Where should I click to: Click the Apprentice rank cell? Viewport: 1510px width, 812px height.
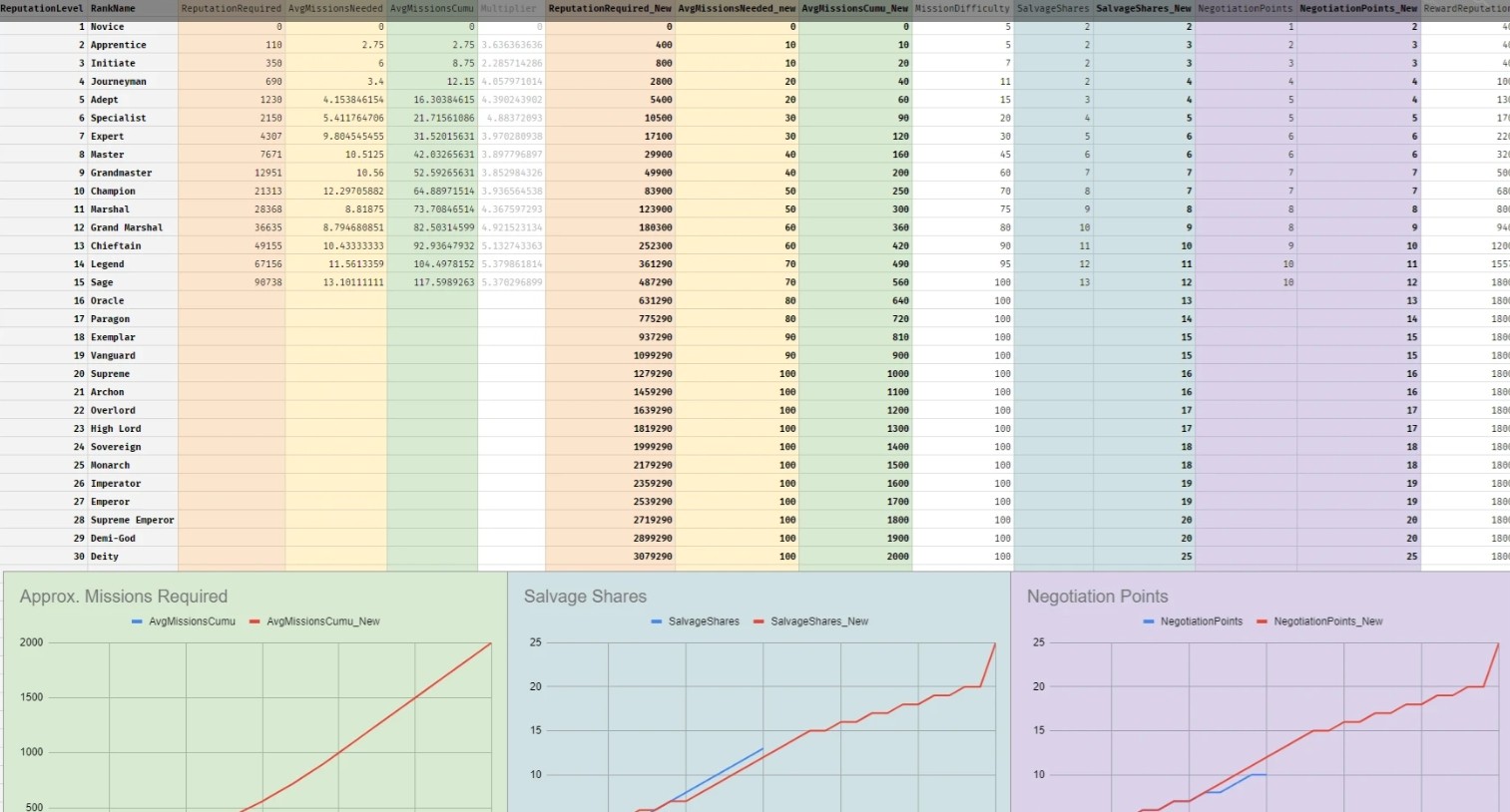(133, 45)
